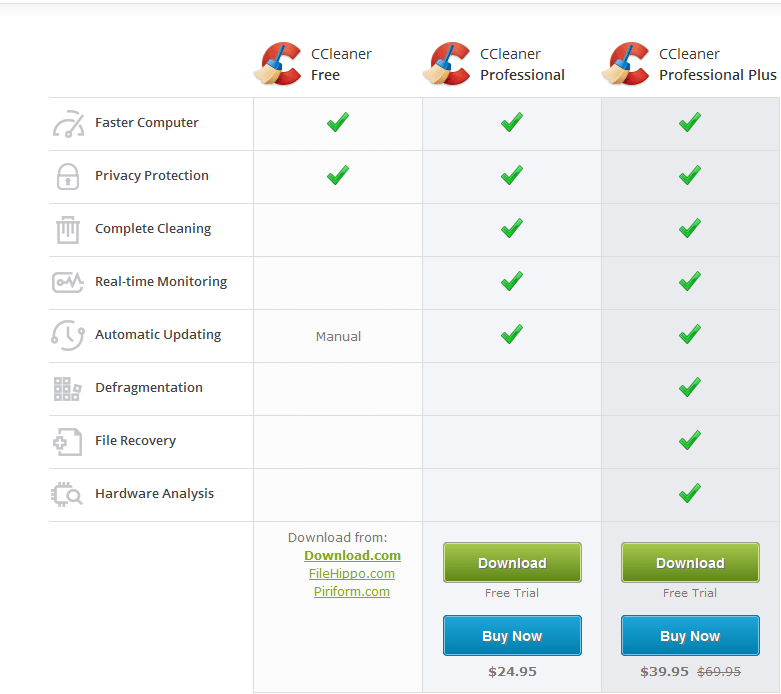The image size is (781, 694).
Task: Click Real-time Monitoring checkmark under Professional
Action: coord(512,281)
